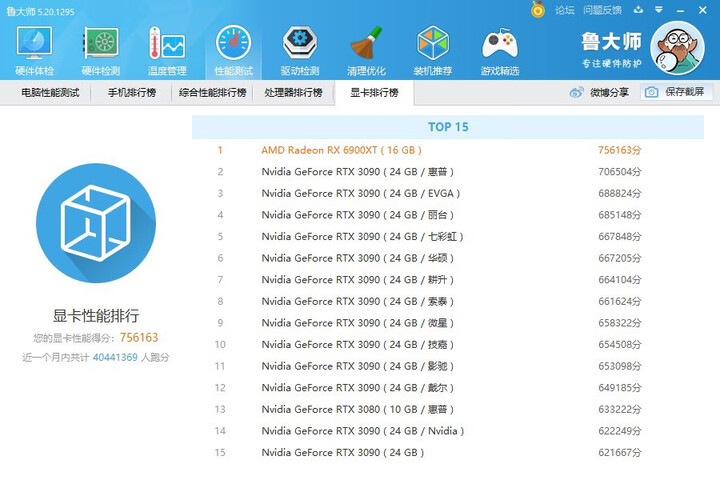Select RTX 3090 戴尔 row
The height and width of the screenshot is (480, 720).
click(448, 388)
